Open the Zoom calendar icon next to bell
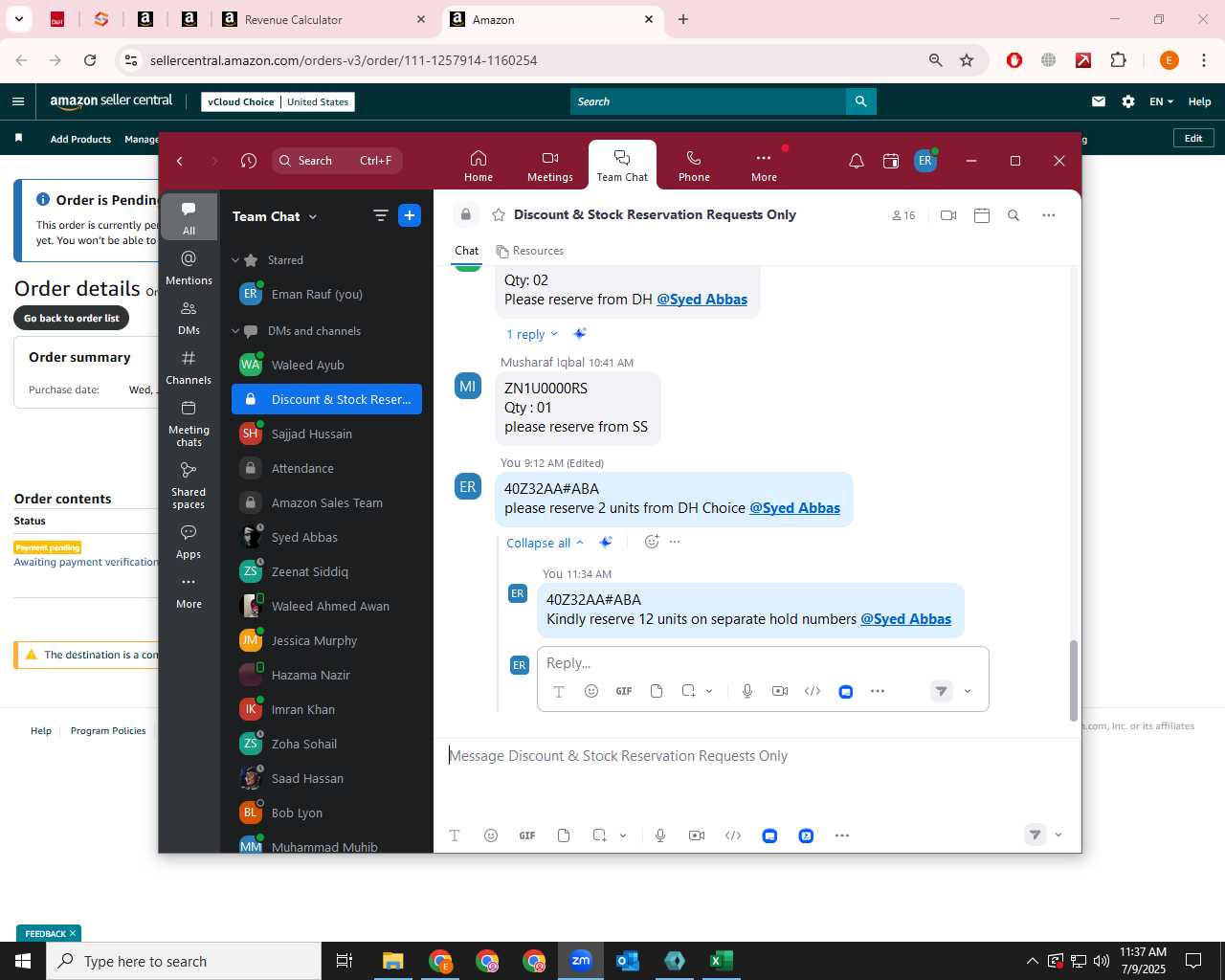Viewport: 1225px width, 980px height. pos(891,161)
